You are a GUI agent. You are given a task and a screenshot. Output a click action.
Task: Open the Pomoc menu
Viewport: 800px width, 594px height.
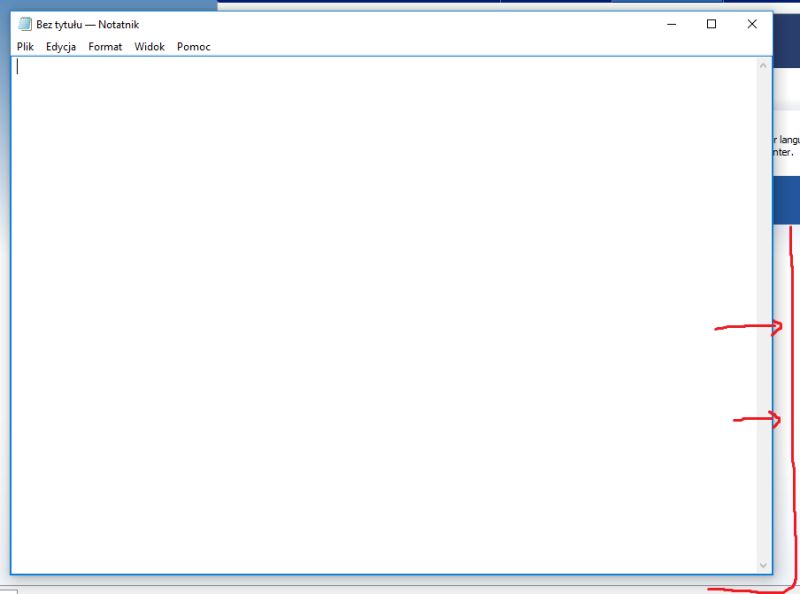pos(193,46)
